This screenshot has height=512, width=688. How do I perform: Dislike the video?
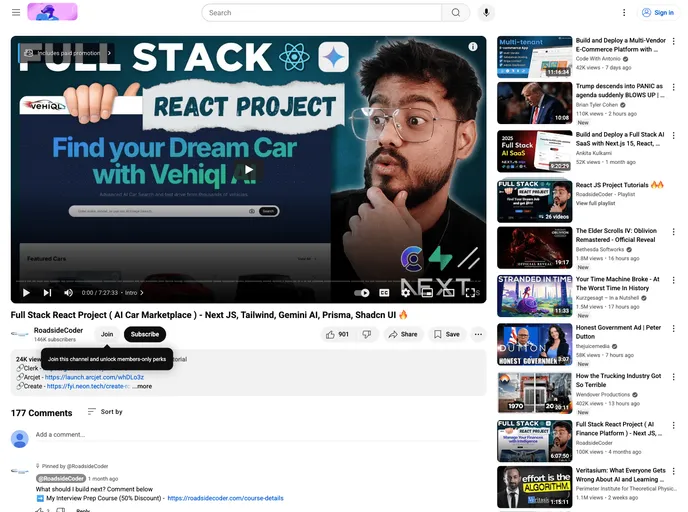click(x=367, y=334)
